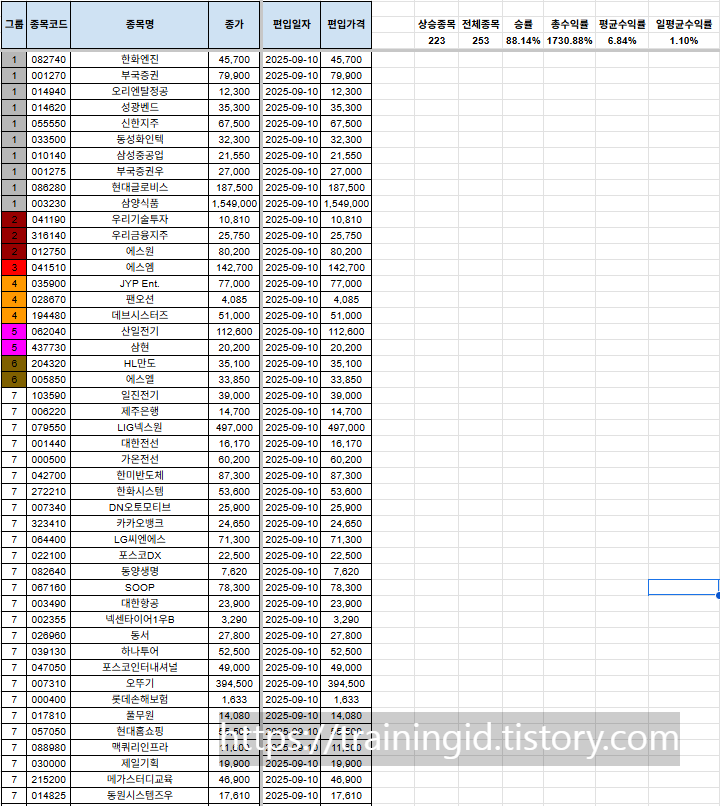Select stock code 194480
The width and height of the screenshot is (720, 806).
(48, 316)
